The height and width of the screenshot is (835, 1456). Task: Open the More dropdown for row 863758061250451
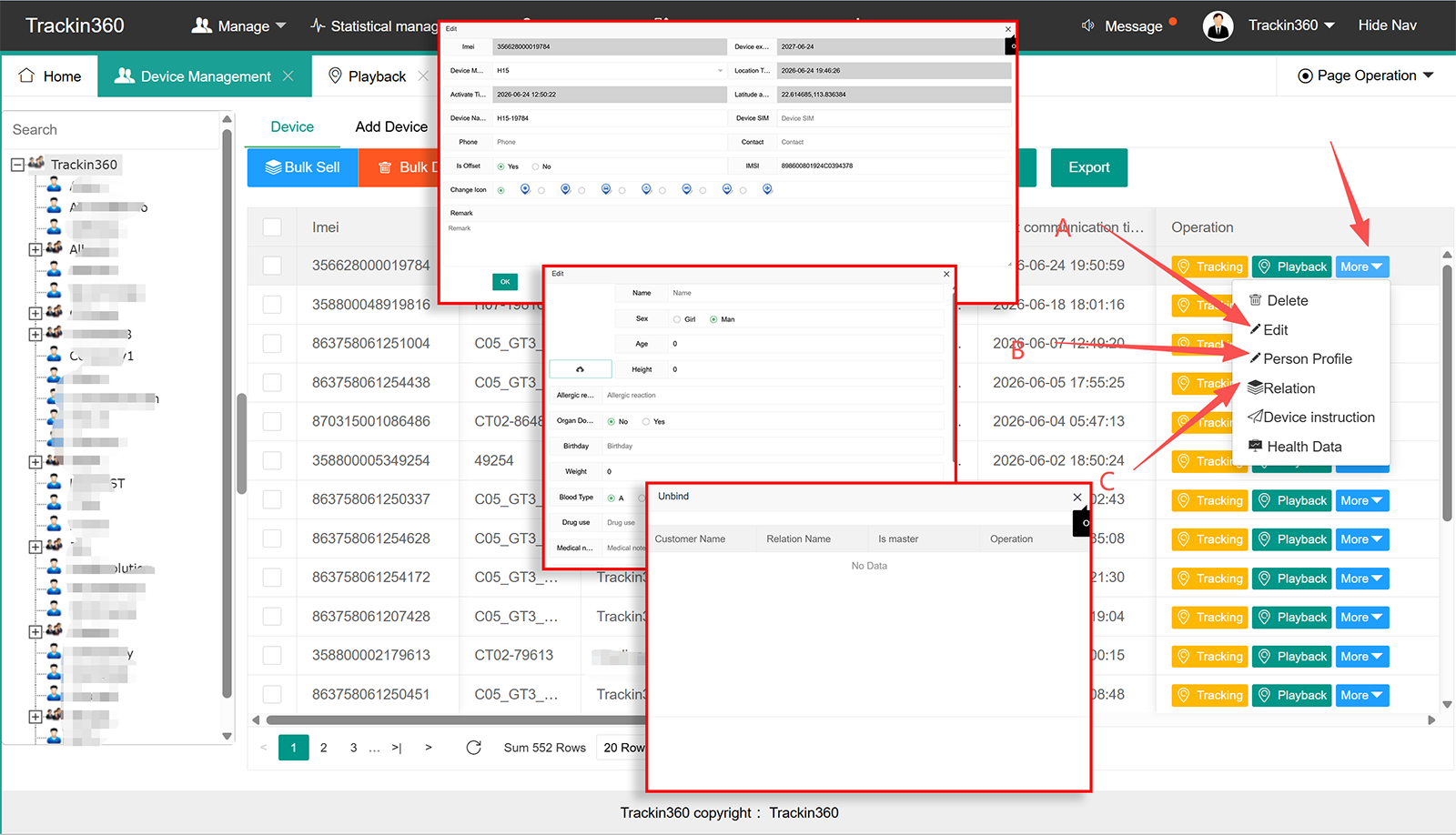1362,695
